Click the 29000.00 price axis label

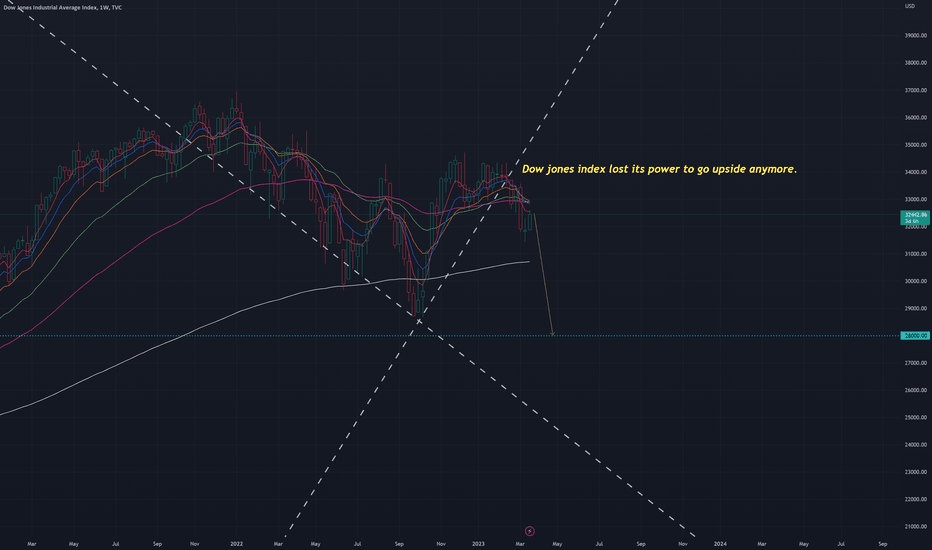tap(915, 309)
